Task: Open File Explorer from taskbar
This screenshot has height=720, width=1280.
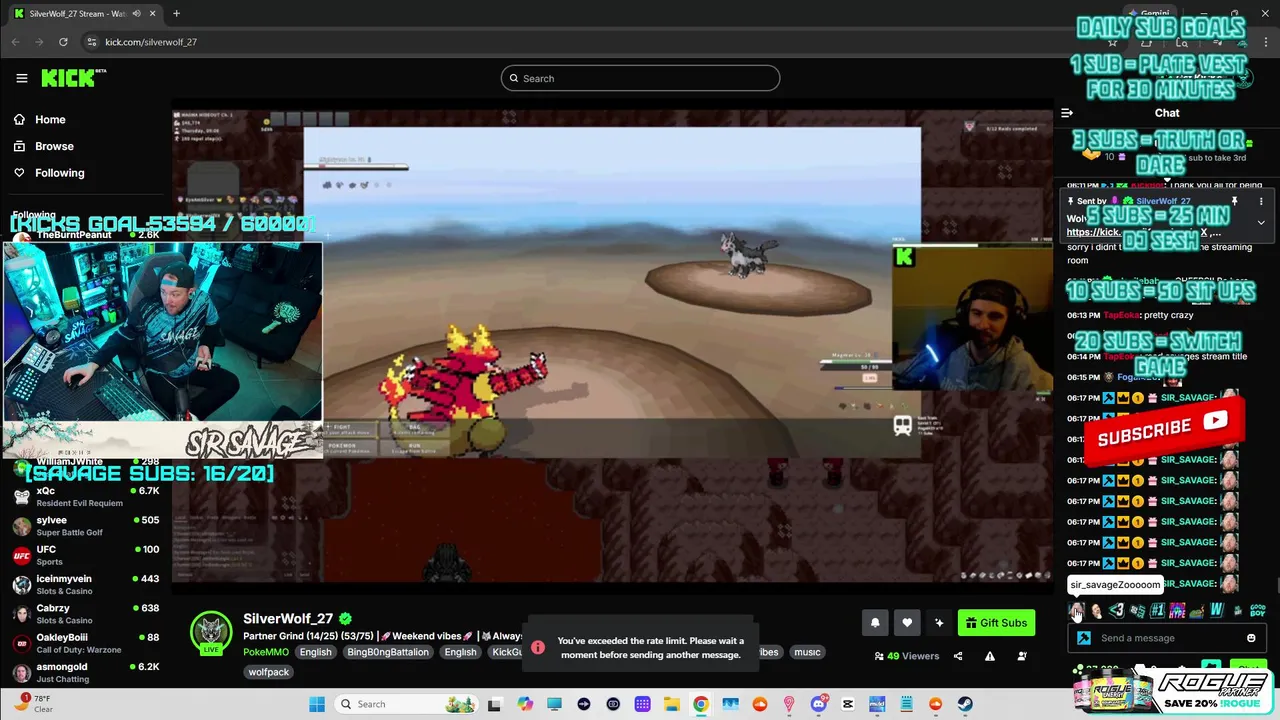Action: click(x=671, y=704)
